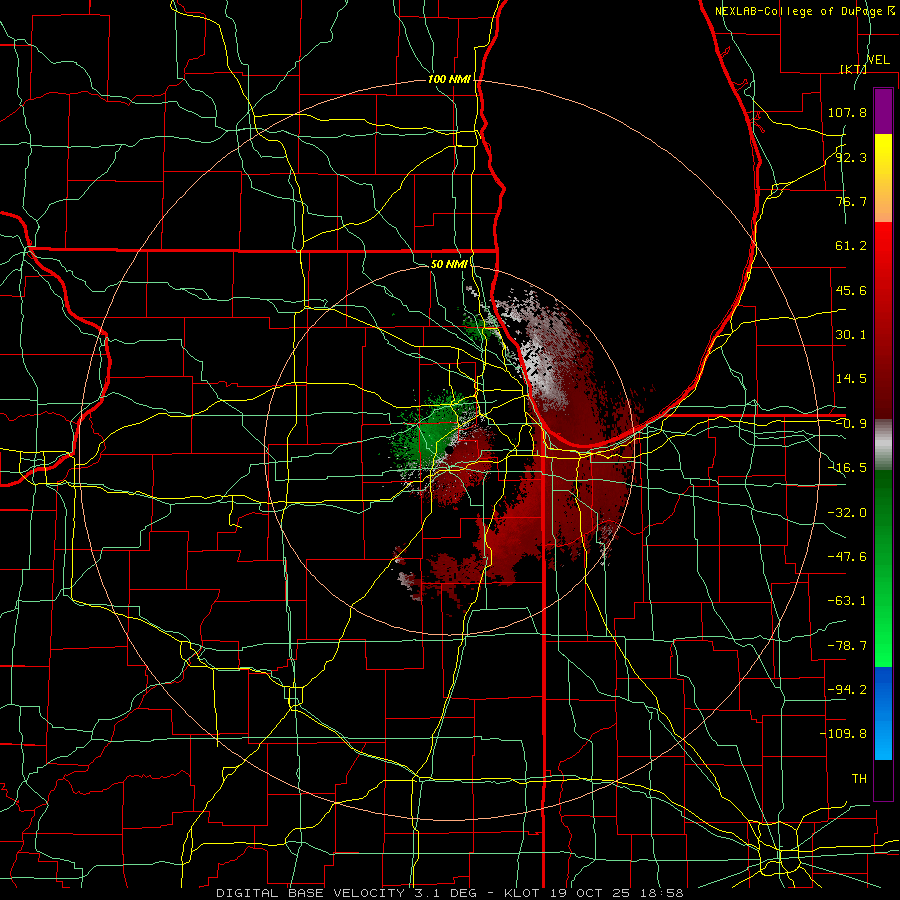The width and height of the screenshot is (900, 900).
Task: Click the [KT] units label
Action: pos(853,69)
